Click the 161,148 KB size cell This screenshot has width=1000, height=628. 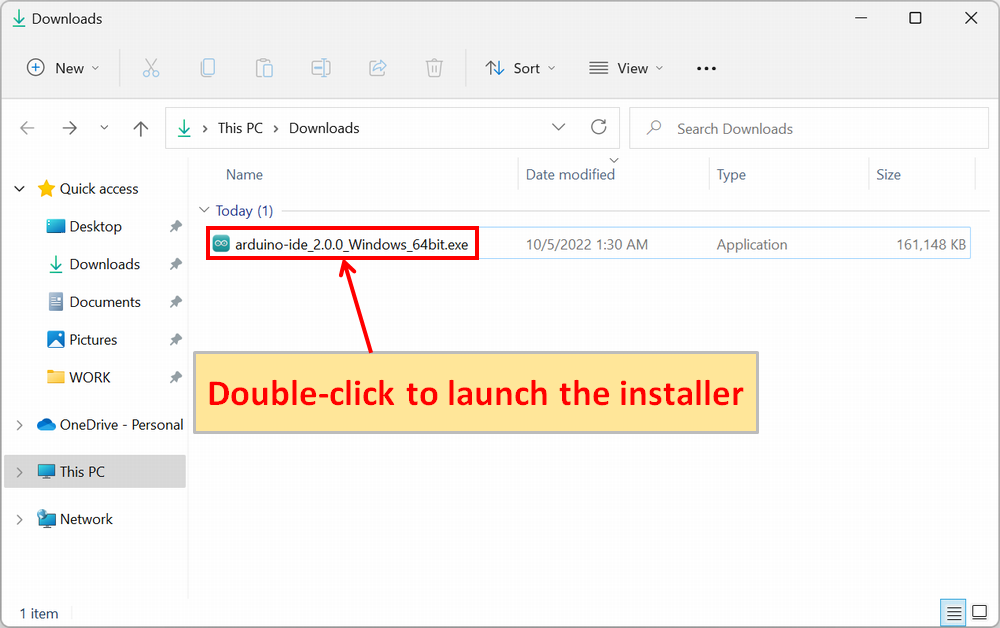tap(931, 244)
